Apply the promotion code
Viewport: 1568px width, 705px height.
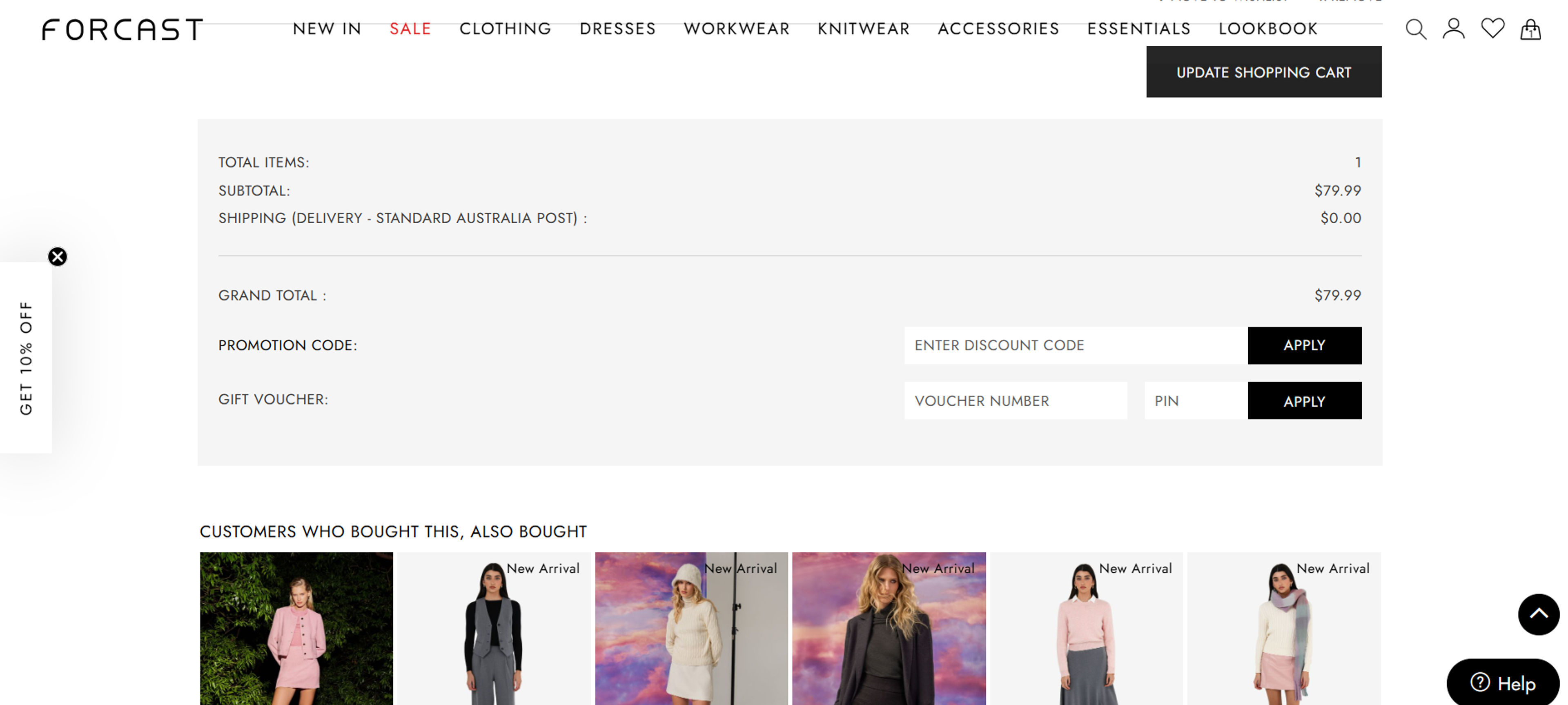pos(1305,345)
